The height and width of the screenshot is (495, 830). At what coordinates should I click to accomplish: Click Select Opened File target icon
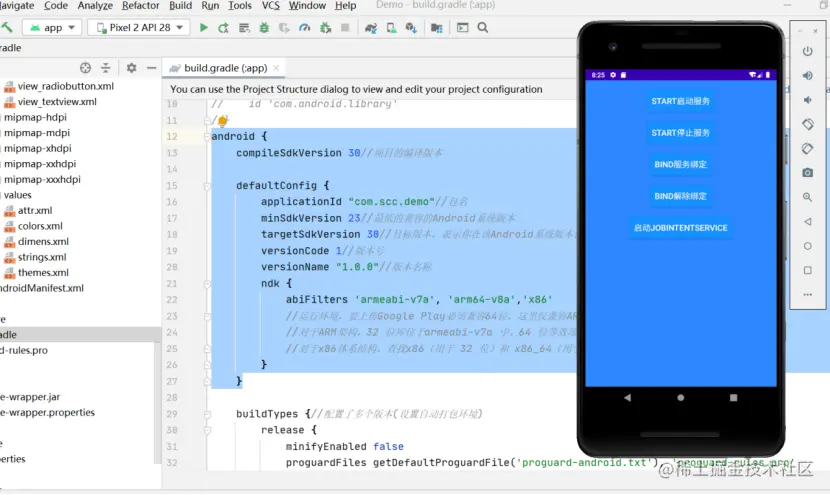tap(85, 68)
